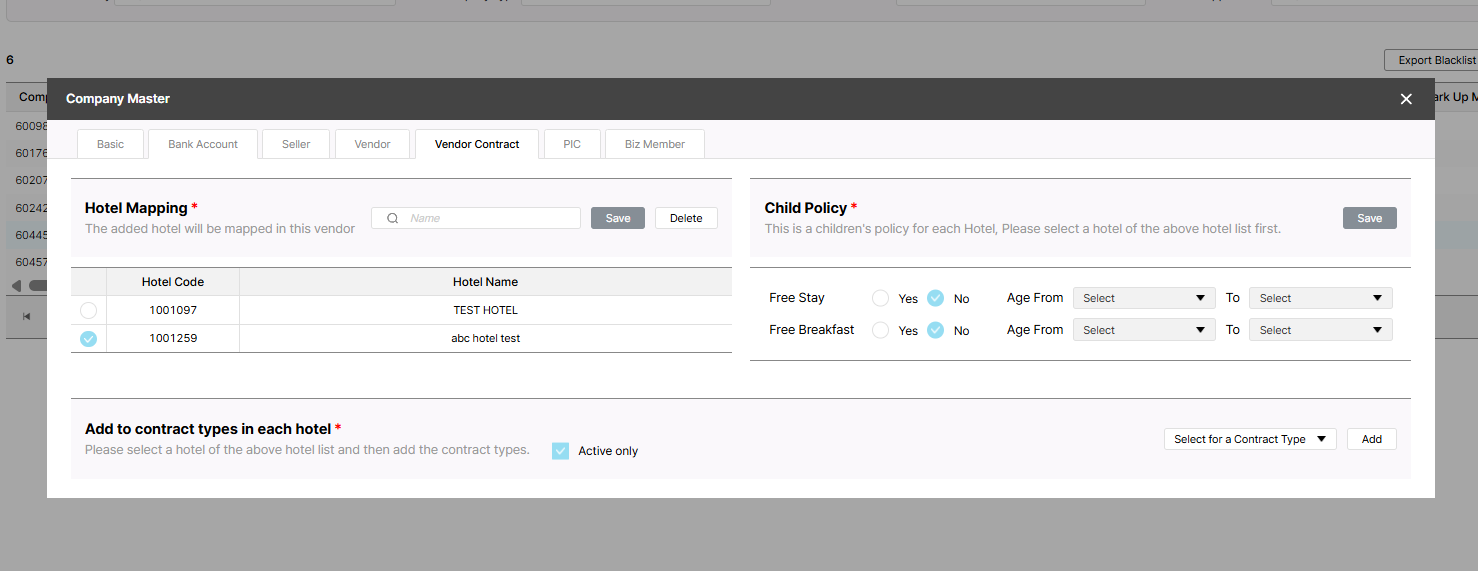This screenshot has height=571, width=1478.
Task: Delete the selected hotel mapping
Action: tap(686, 218)
